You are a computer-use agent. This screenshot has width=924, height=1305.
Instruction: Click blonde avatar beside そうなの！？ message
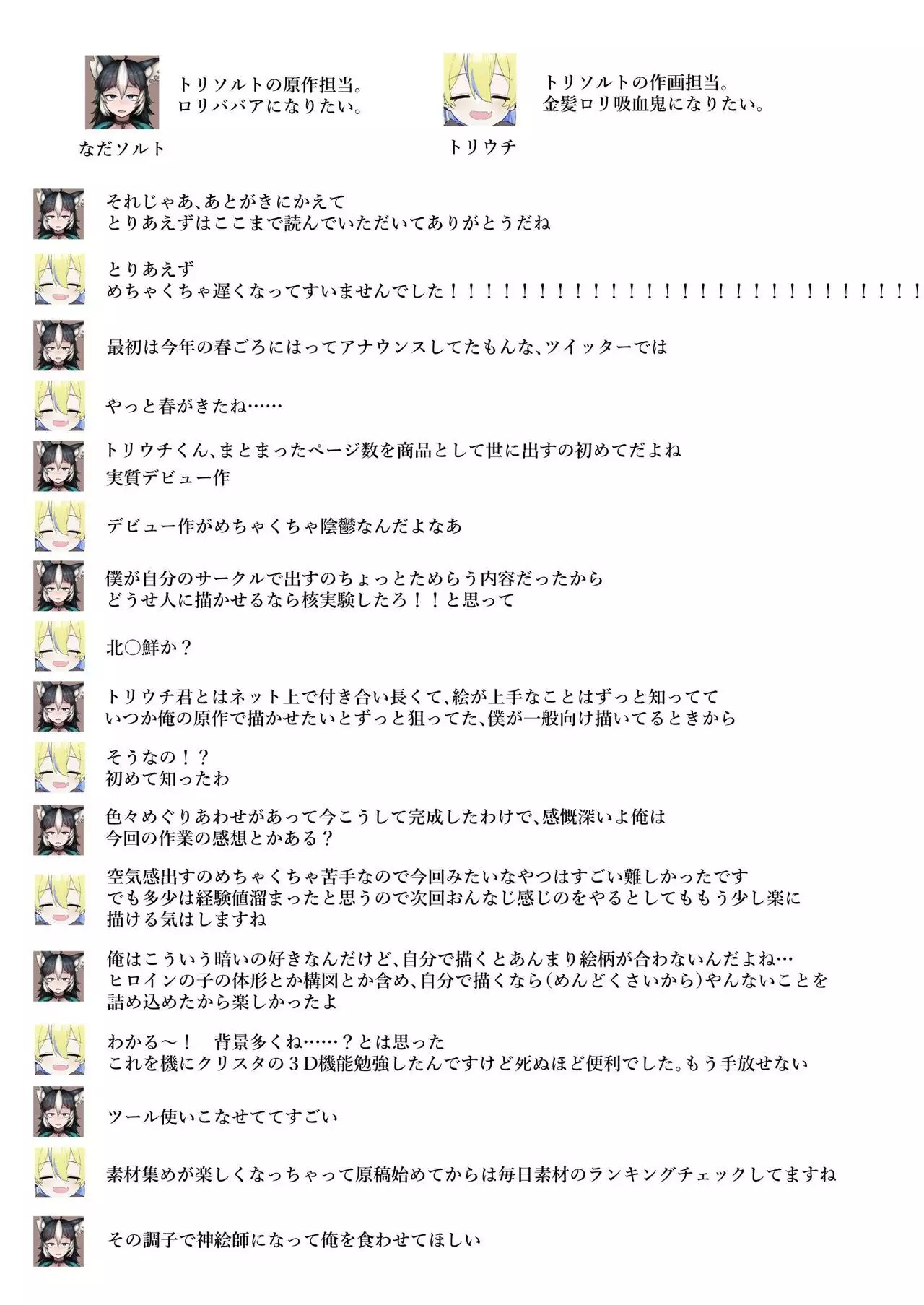coord(59,767)
